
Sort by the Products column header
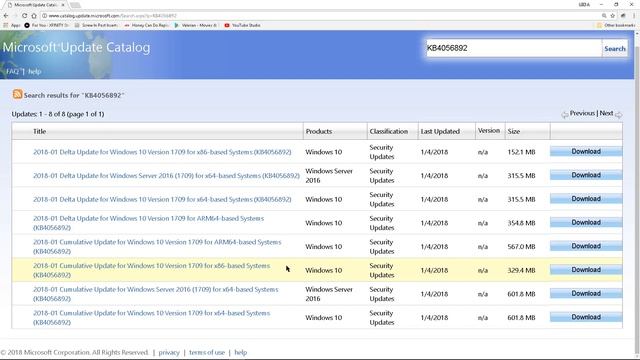pyautogui.click(x=319, y=131)
